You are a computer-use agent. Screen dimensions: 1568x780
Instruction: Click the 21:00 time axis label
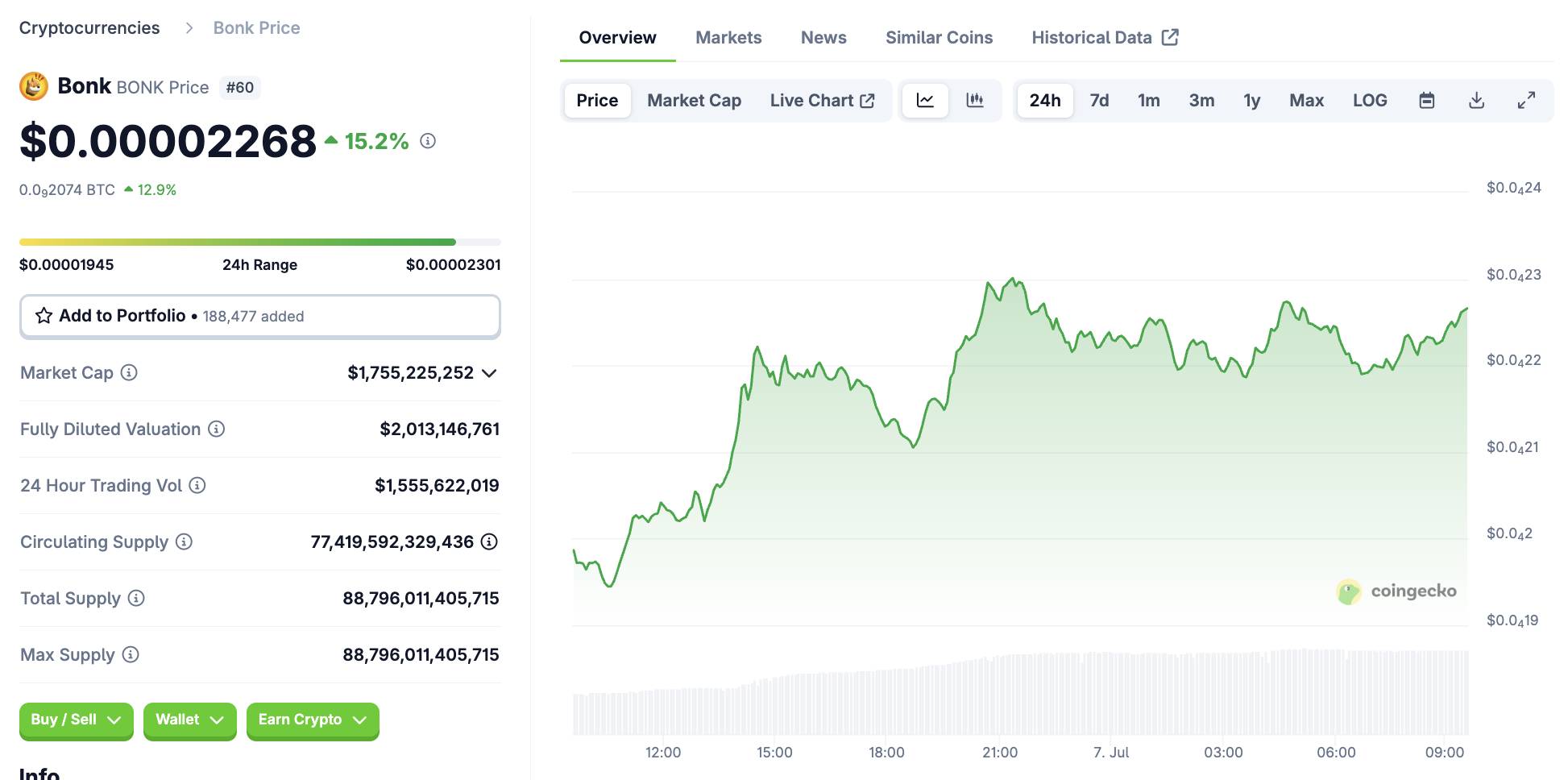pyautogui.click(x=999, y=753)
